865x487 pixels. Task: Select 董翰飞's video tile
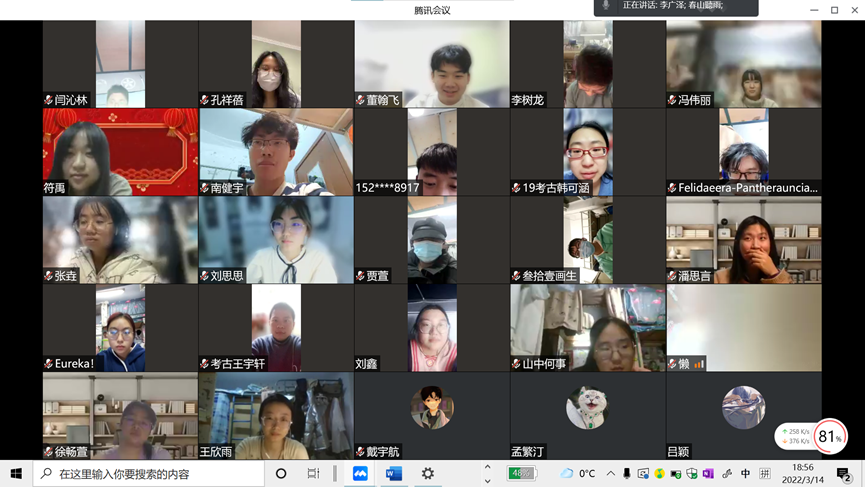432,64
